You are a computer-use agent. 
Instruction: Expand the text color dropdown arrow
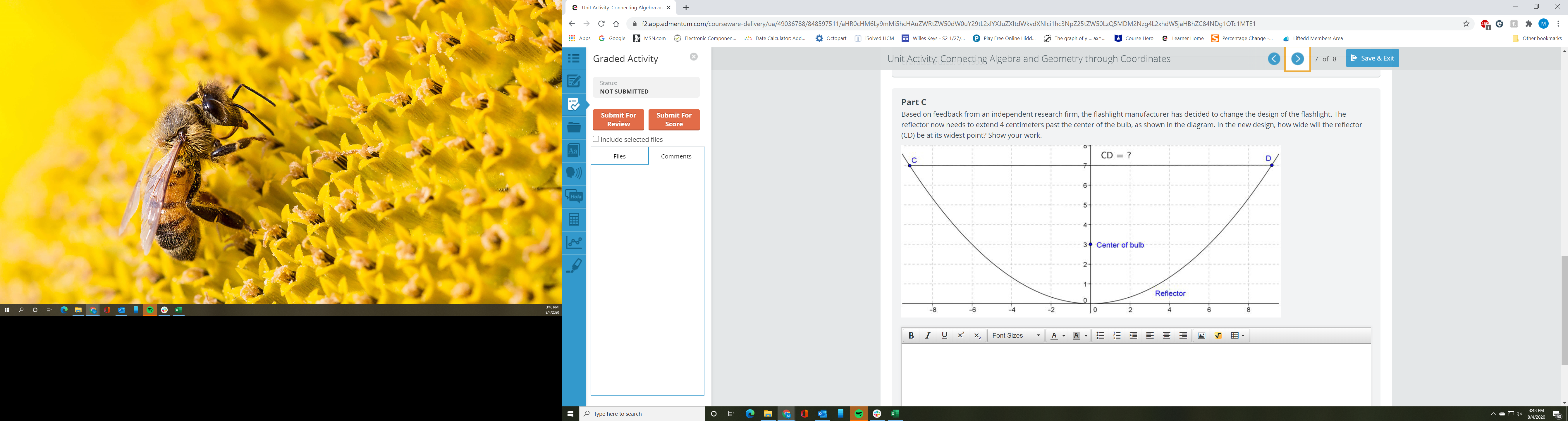(1063, 336)
